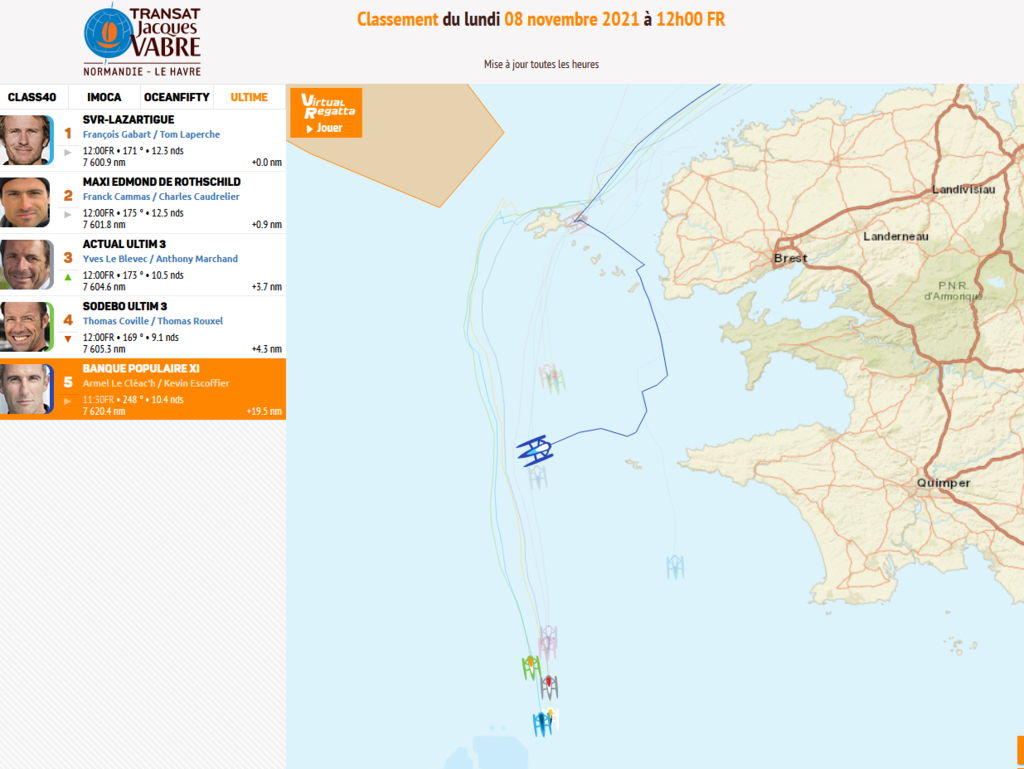
Task: Open SVR-LAZARTIGUE skipper photo
Action: click(x=26, y=140)
